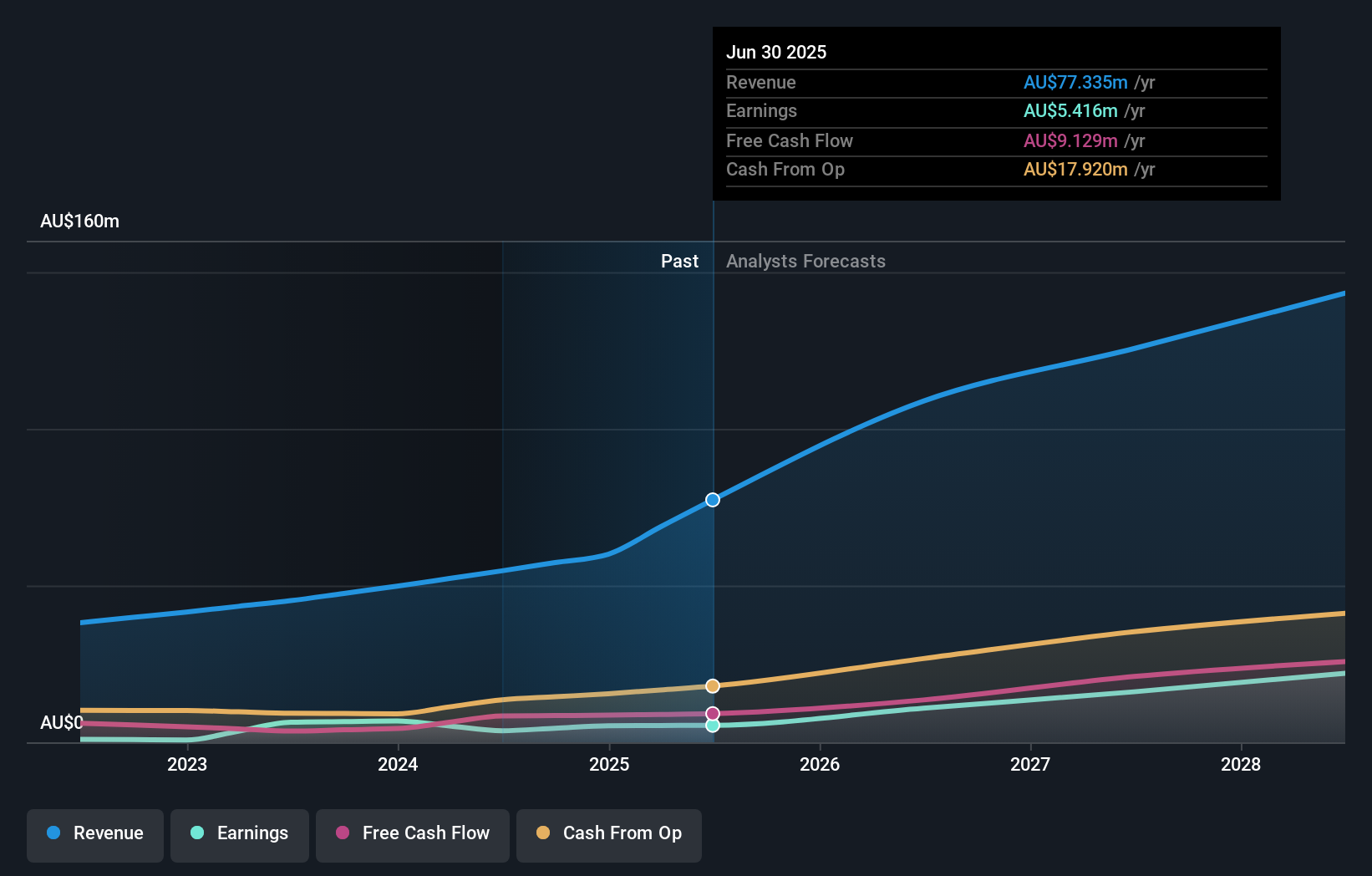Viewport: 1372px width, 876px height.
Task: Click the Cash From Op tooltip row label
Action: tap(785, 169)
